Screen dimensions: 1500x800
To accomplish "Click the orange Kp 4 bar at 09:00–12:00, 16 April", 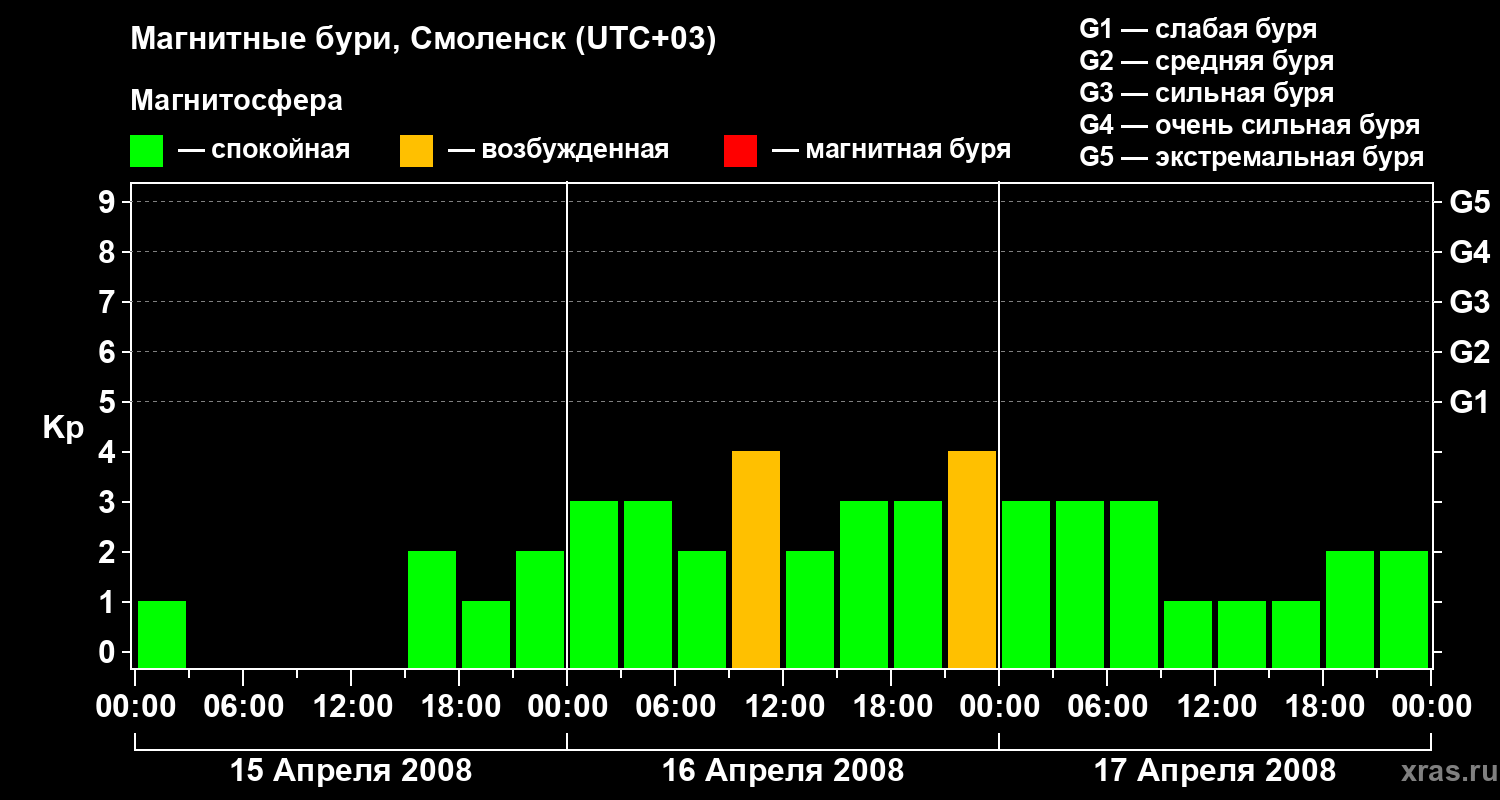I will pyautogui.click(x=756, y=560).
